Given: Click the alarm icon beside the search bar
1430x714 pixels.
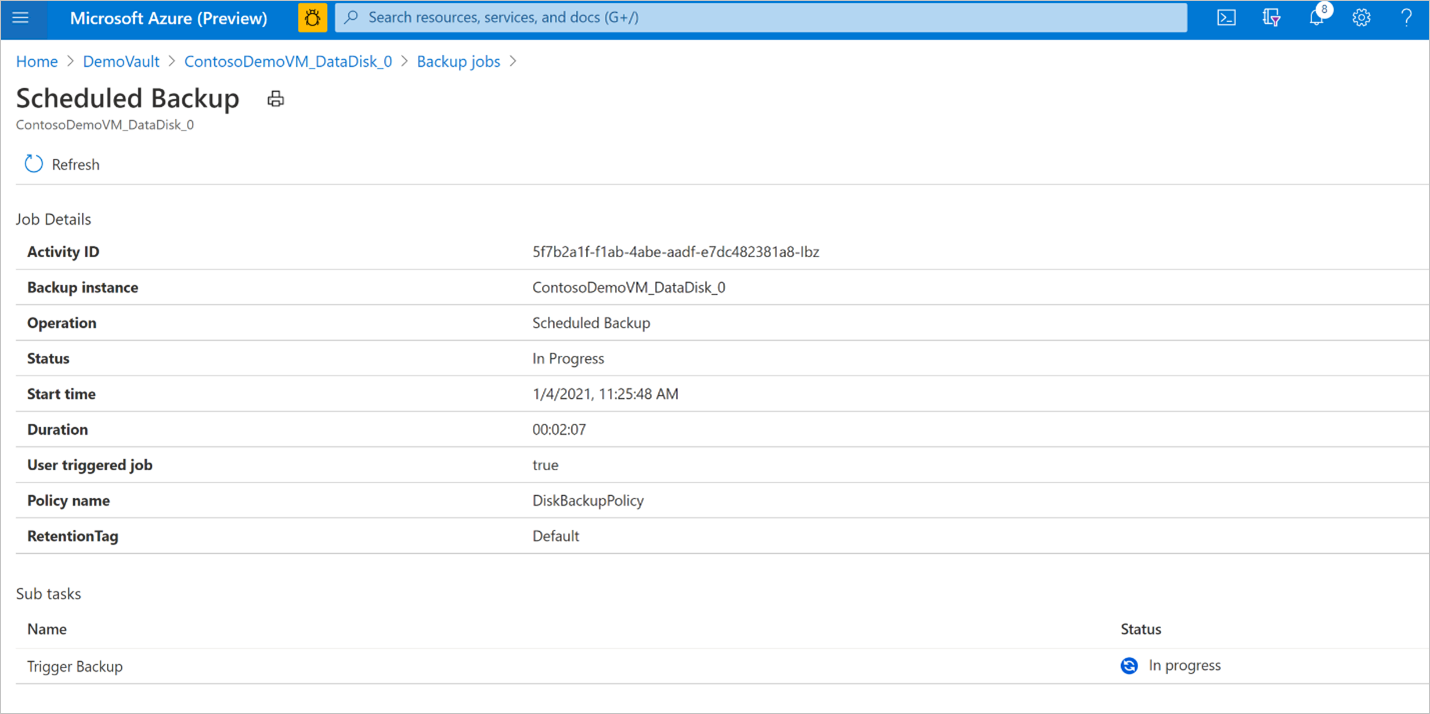Looking at the screenshot, I should point(312,17).
